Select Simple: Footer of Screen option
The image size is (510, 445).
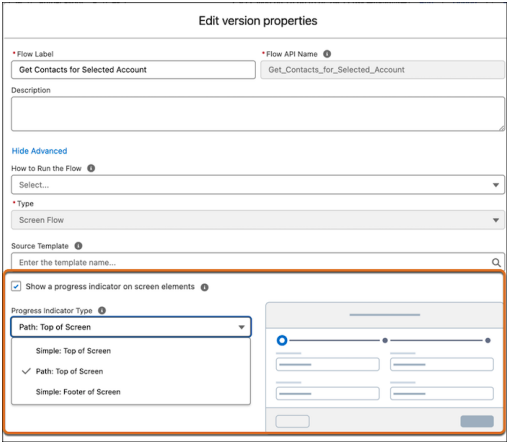click(78, 392)
